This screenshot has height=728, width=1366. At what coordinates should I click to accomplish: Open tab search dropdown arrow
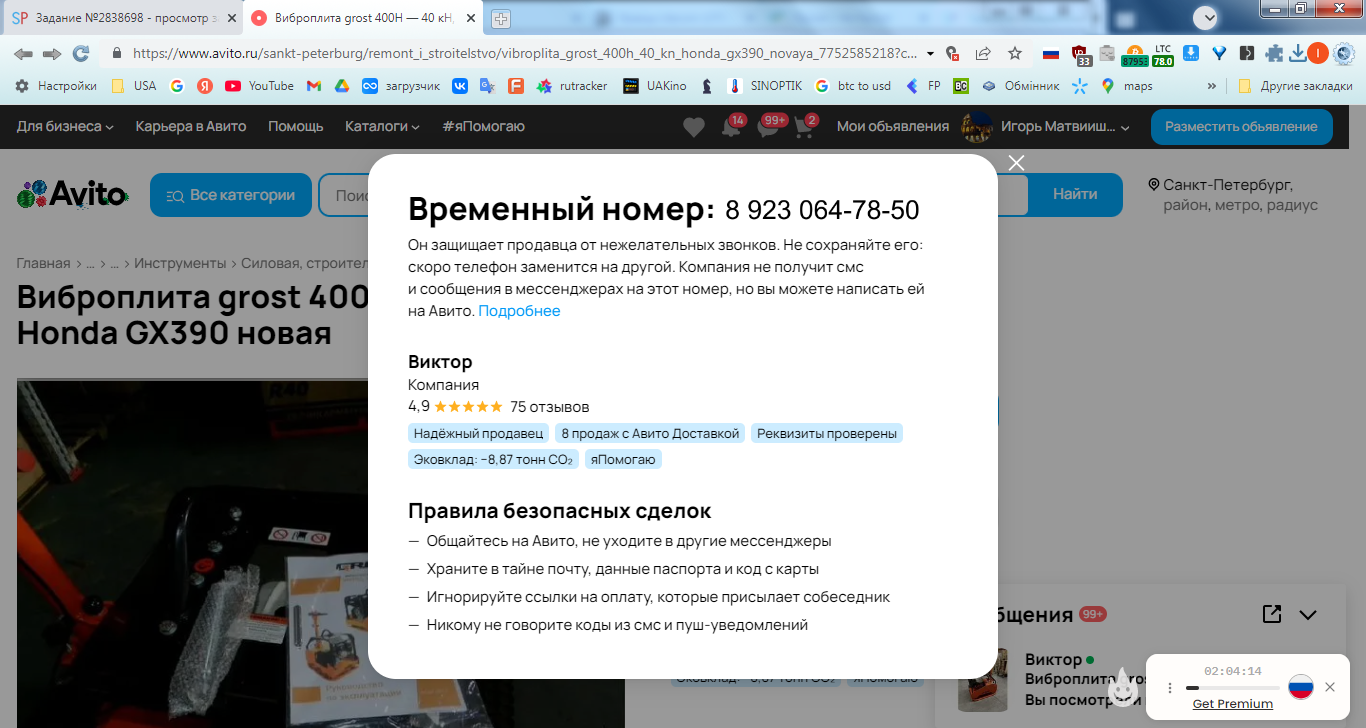pyautogui.click(x=1207, y=17)
